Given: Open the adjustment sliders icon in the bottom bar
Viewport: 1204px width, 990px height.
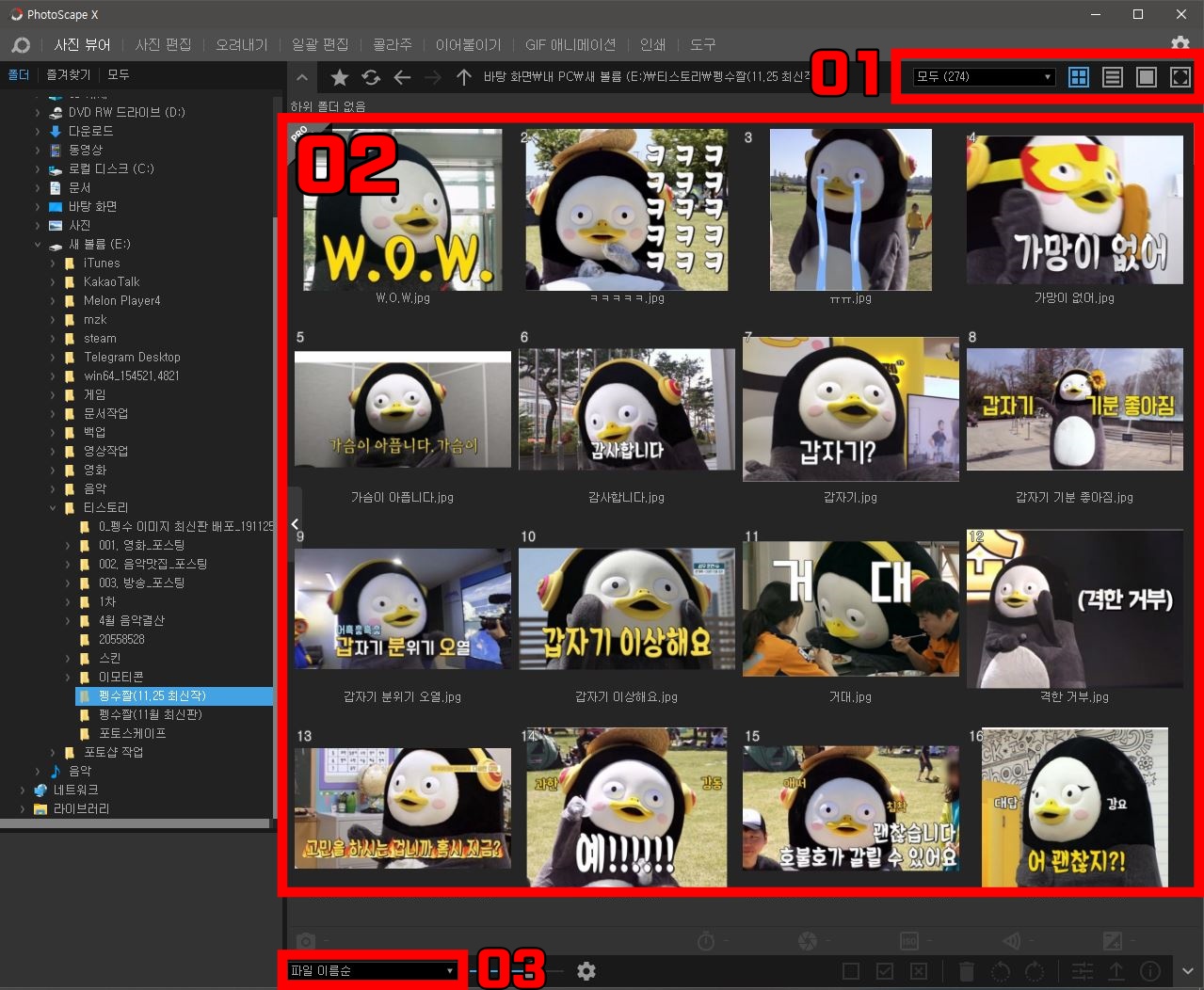Looking at the screenshot, I should (1083, 971).
